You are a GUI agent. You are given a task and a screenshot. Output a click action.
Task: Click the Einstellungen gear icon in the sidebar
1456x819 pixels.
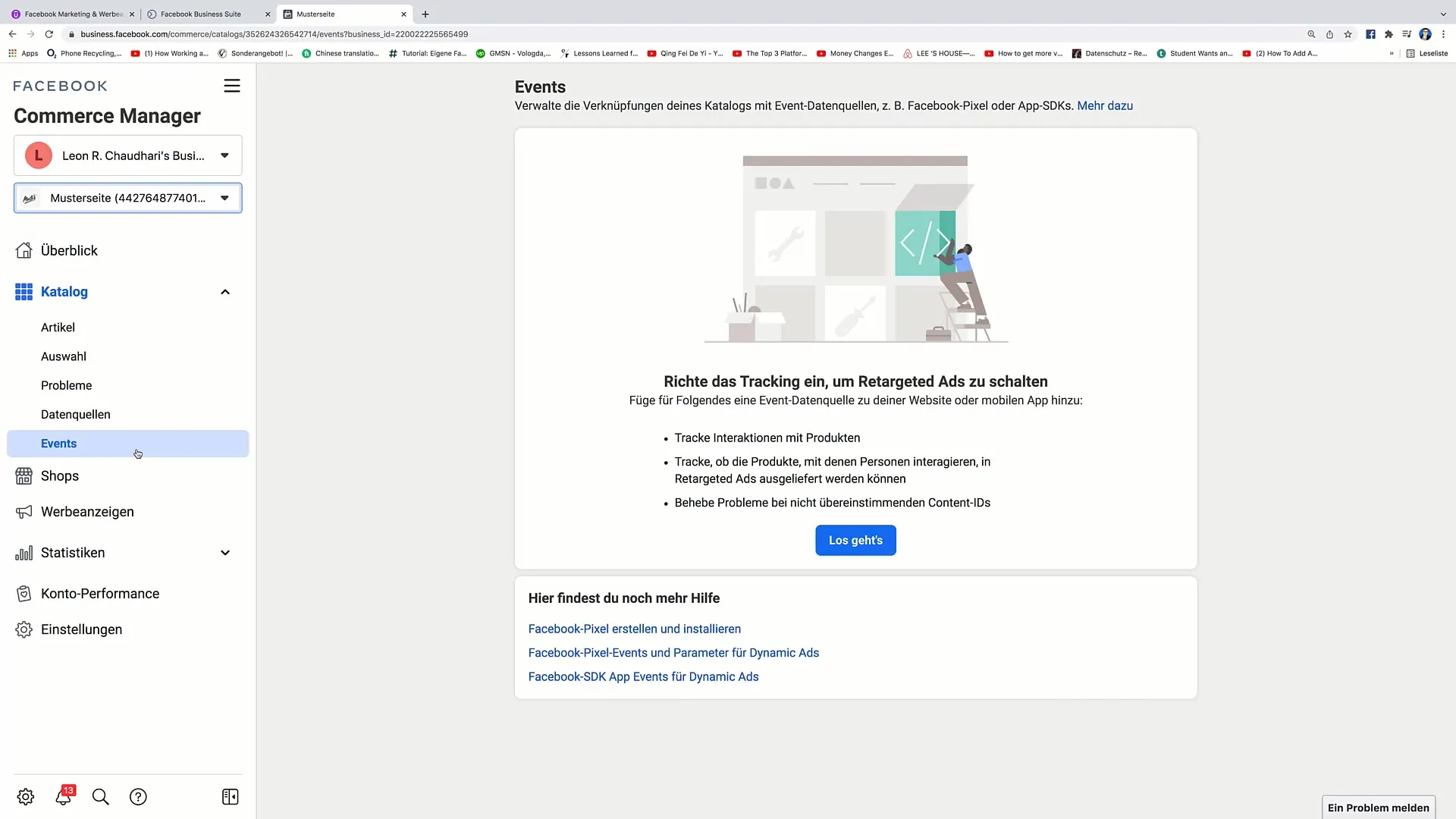[24, 629]
